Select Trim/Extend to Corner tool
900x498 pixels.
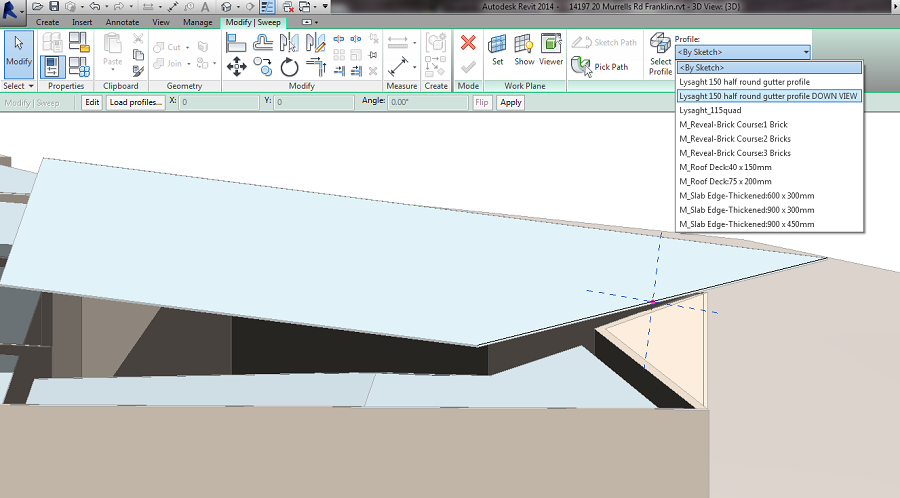pyautogui.click(x=316, y=67)
